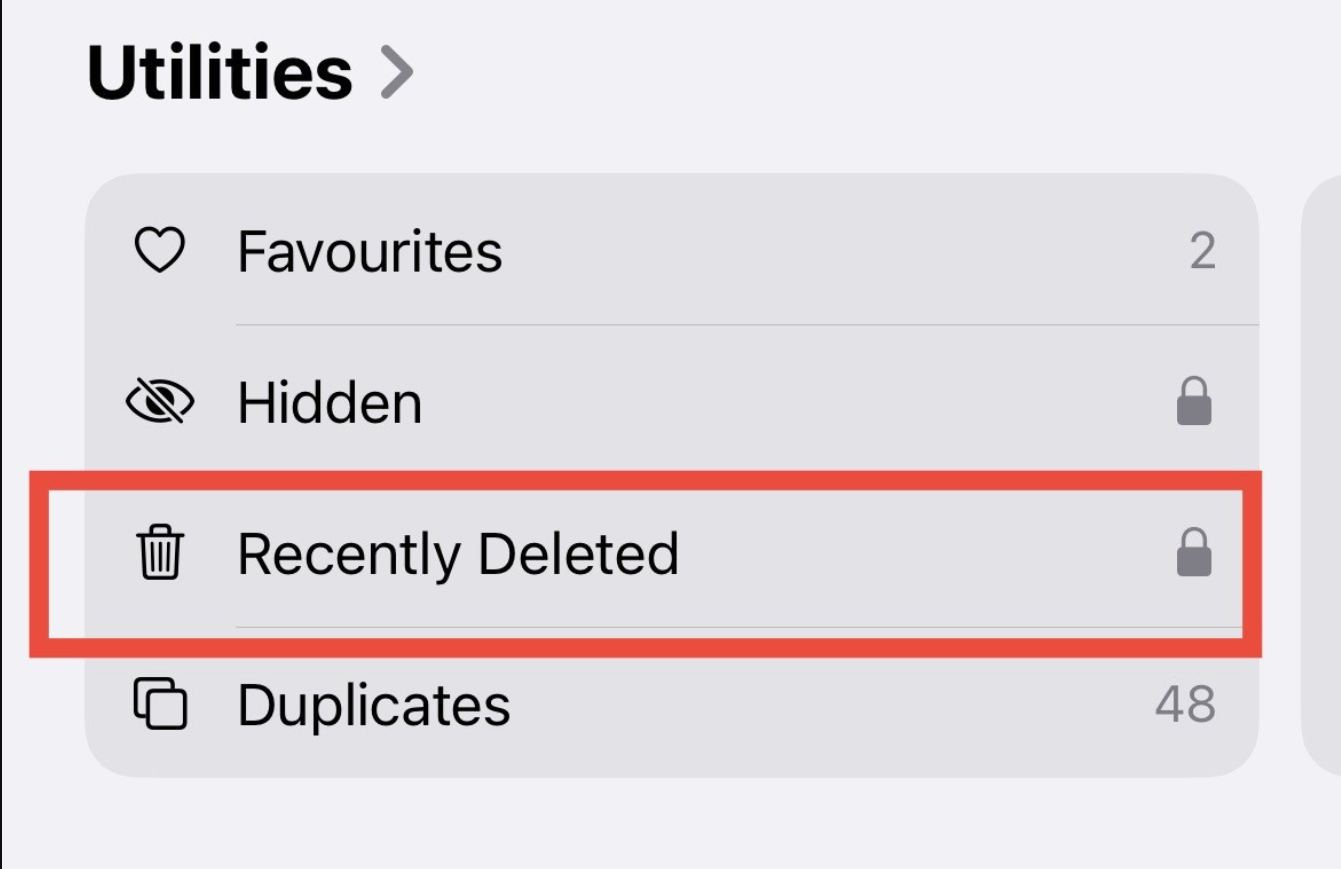The height and width of the screenshot is (869, 1341).
Task: Tap the Favourites item count 2
Action: click(x=1202, y=251)
